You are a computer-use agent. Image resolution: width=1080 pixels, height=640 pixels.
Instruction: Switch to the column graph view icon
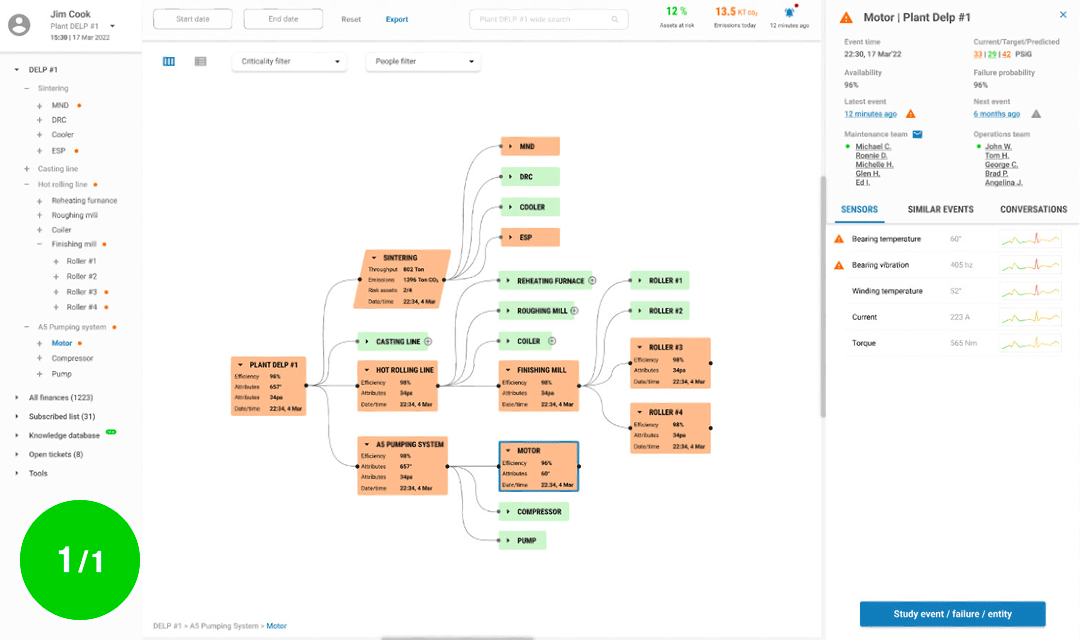click(169, 62)
